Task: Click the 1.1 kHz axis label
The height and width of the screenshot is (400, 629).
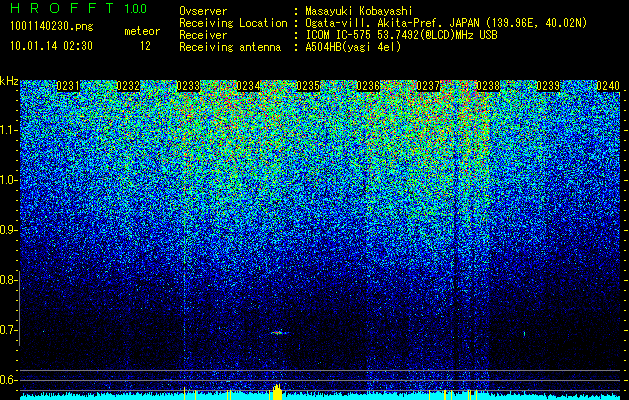Action: coord(9,130)
